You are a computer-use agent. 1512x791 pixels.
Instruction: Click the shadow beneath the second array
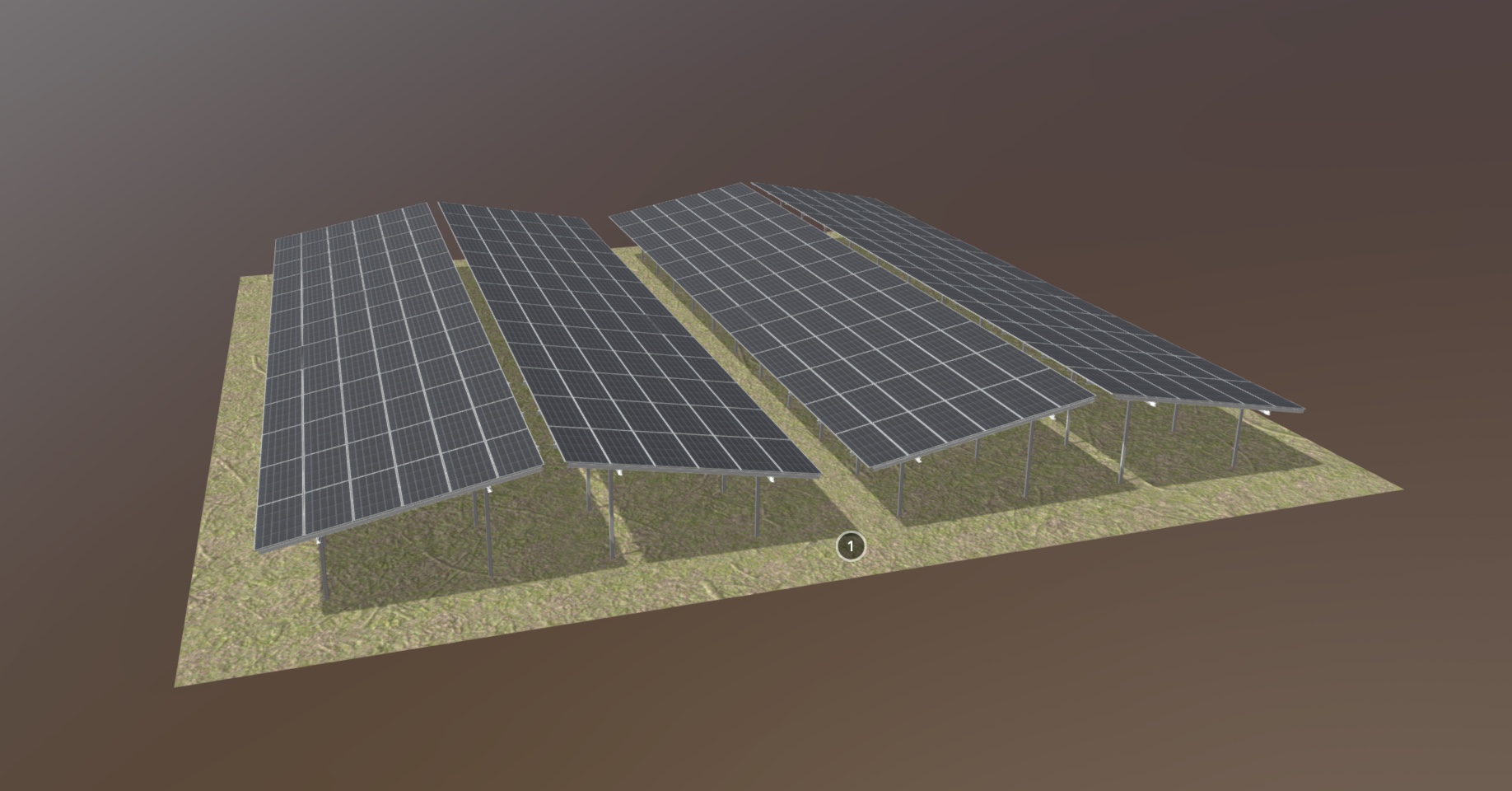[684, 527]
